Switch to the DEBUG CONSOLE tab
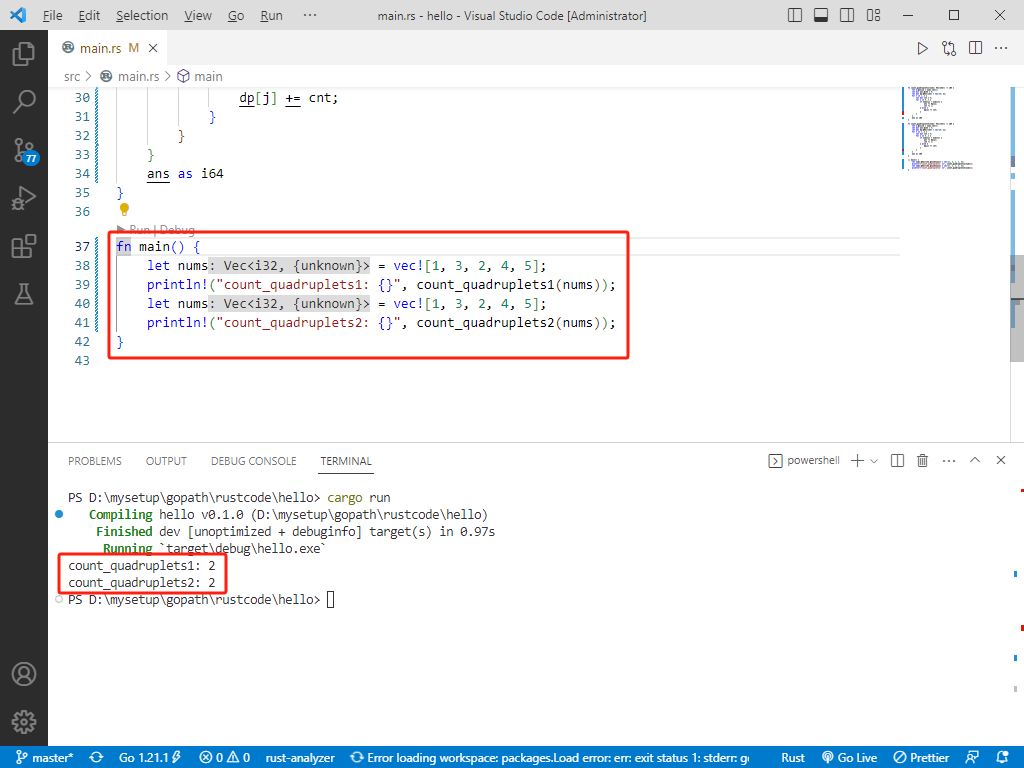 (x=253, y=461)
